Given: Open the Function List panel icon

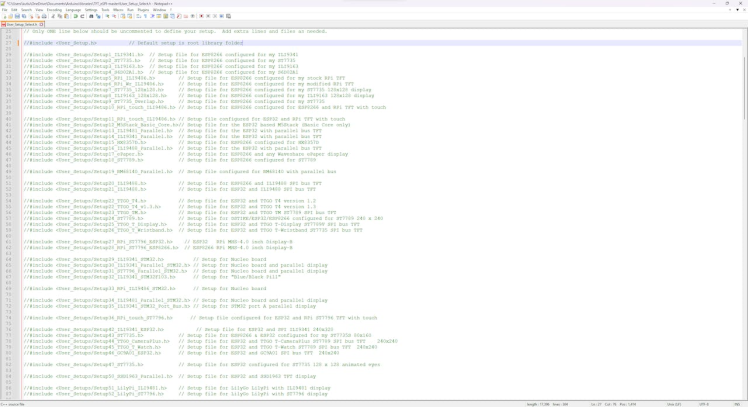Looking at the screenshot, I should (x=179, y=16).
